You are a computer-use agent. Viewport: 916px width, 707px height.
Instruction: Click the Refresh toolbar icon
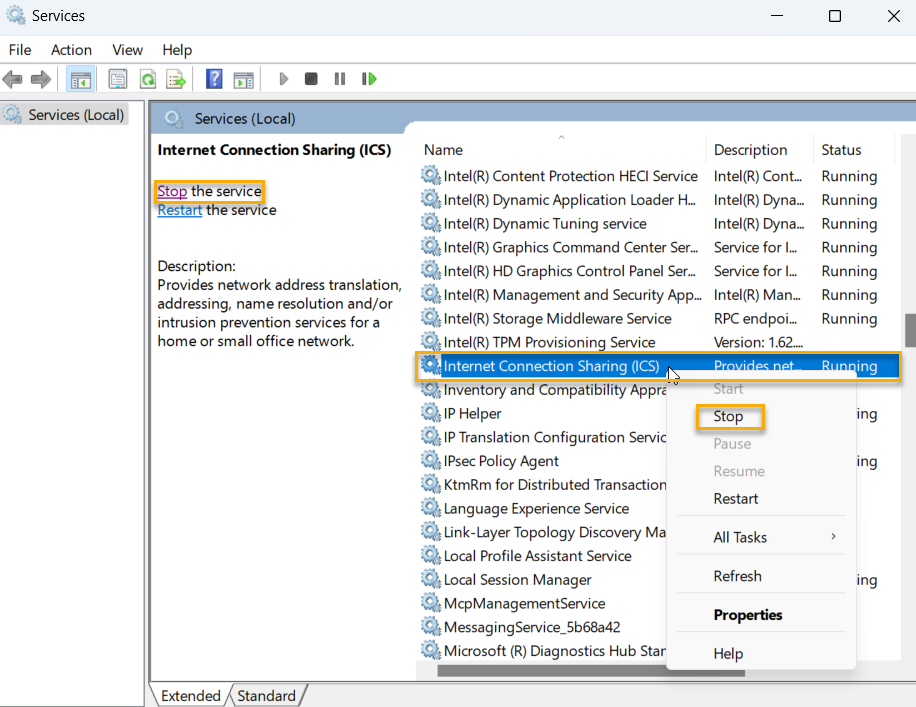(147, 79)
